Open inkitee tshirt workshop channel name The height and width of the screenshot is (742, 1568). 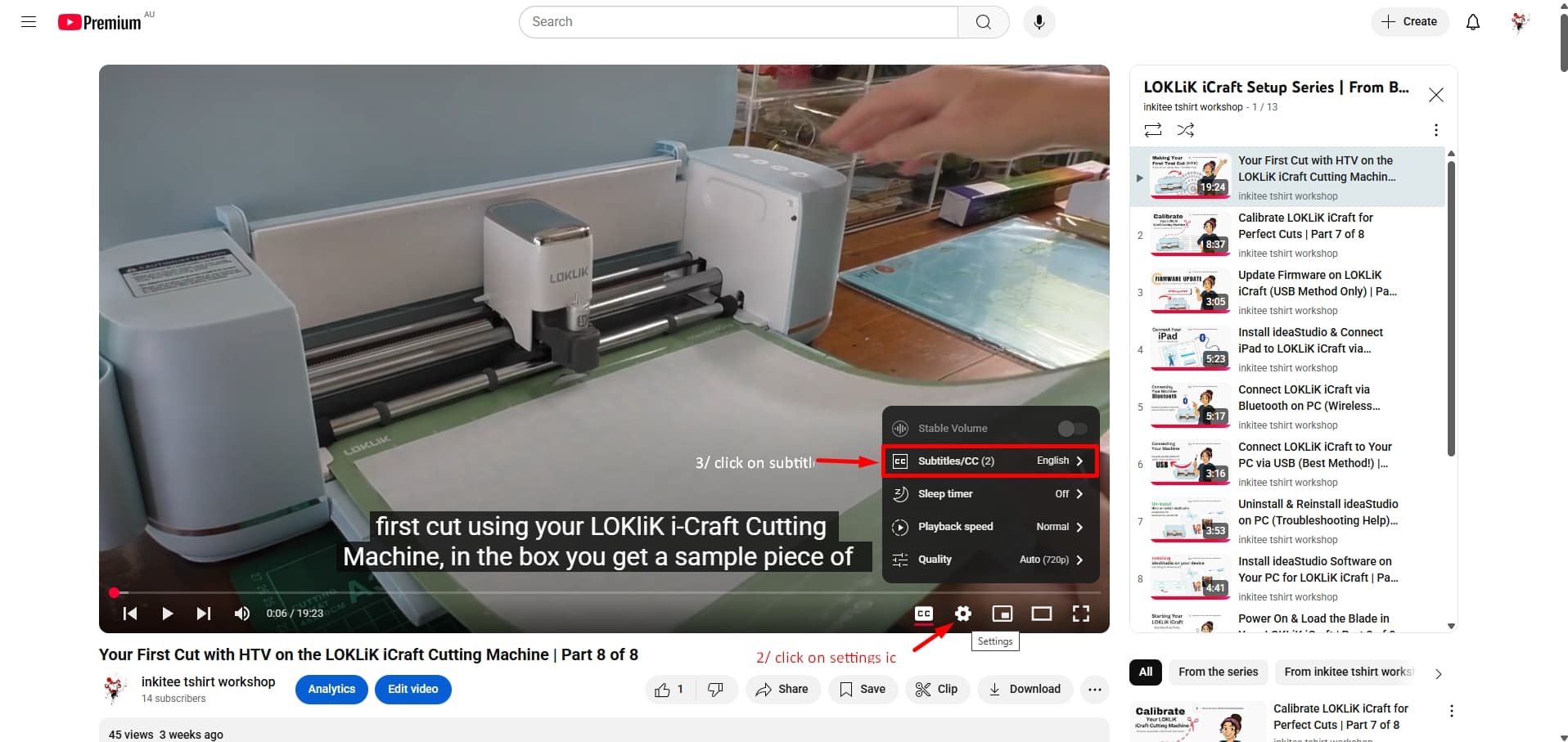[x=208, y=682]
